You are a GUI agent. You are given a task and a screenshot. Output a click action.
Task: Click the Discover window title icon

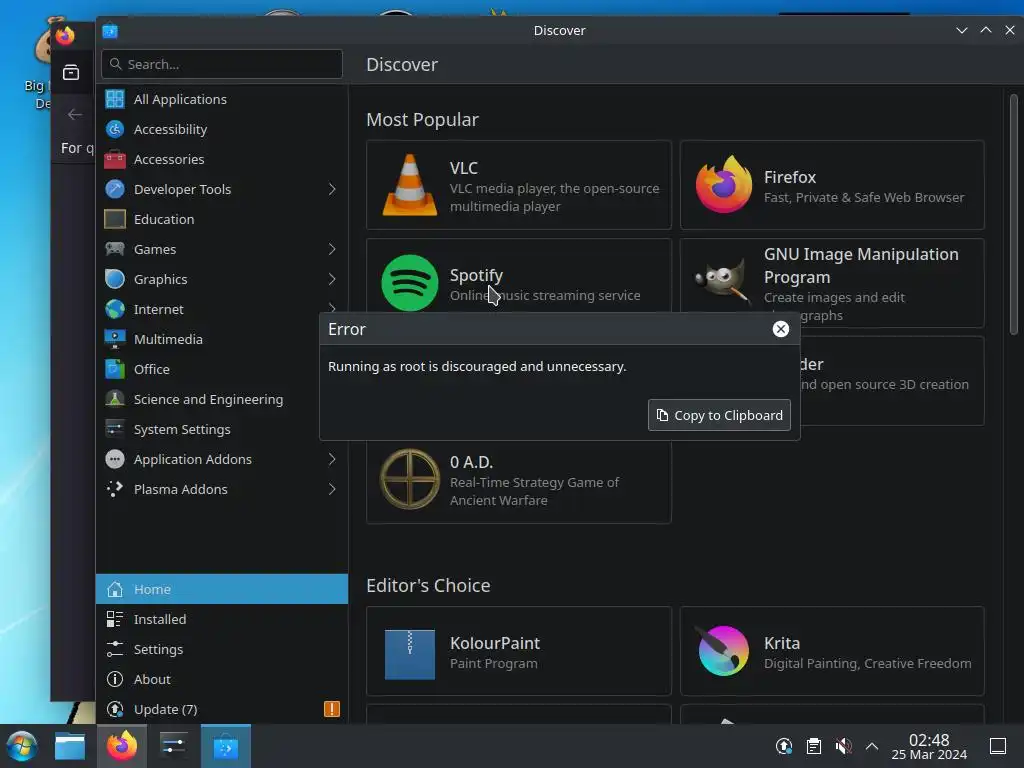(110, 31)
